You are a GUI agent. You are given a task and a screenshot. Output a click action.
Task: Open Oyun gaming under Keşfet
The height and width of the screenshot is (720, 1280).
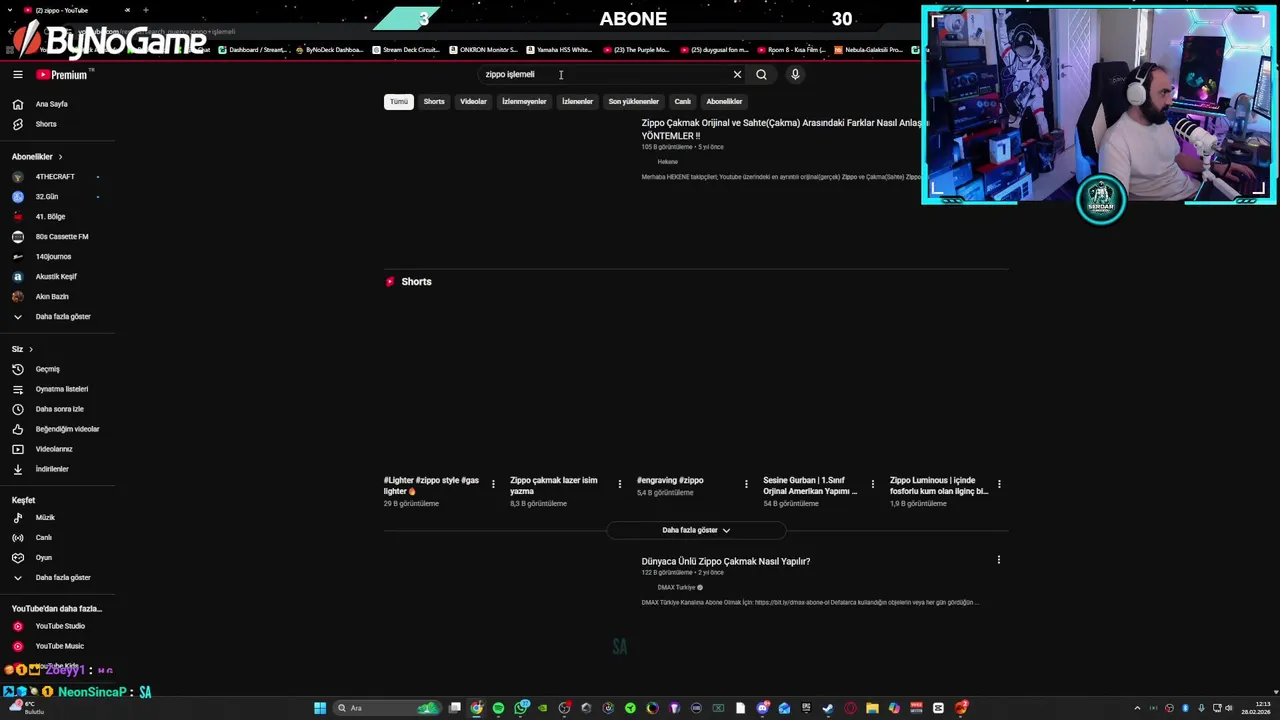[32, 558]
